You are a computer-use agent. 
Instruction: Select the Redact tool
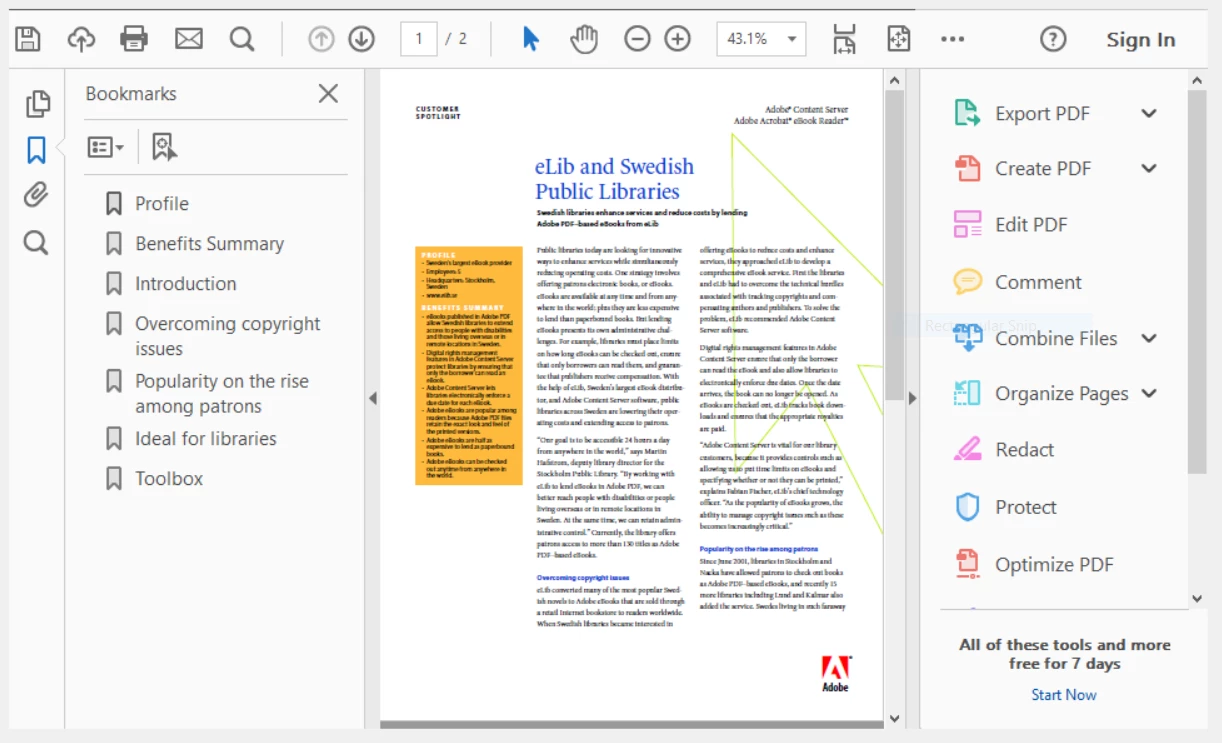pyautogui.click(x=1024, y=449)
